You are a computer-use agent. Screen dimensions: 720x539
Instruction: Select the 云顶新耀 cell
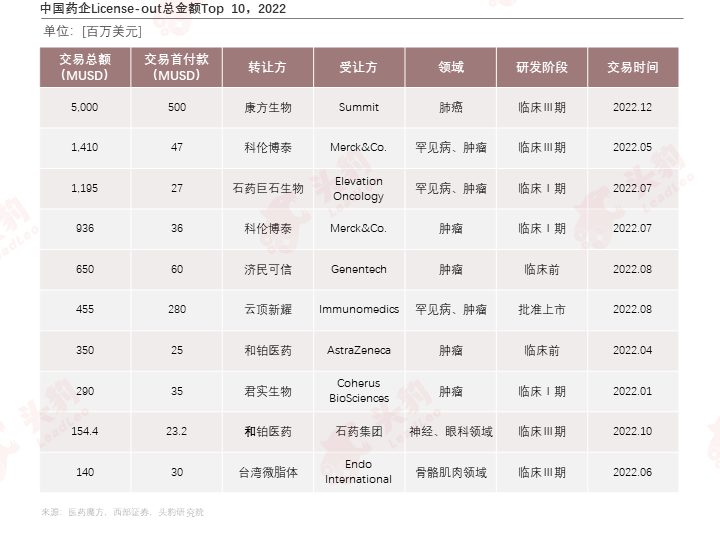pyautogui.click(x=268, y=309)
